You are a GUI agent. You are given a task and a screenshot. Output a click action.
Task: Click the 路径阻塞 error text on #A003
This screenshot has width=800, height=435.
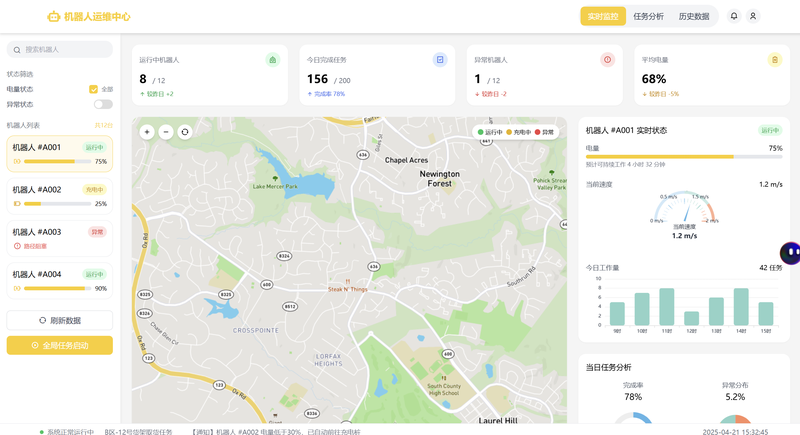35,246
